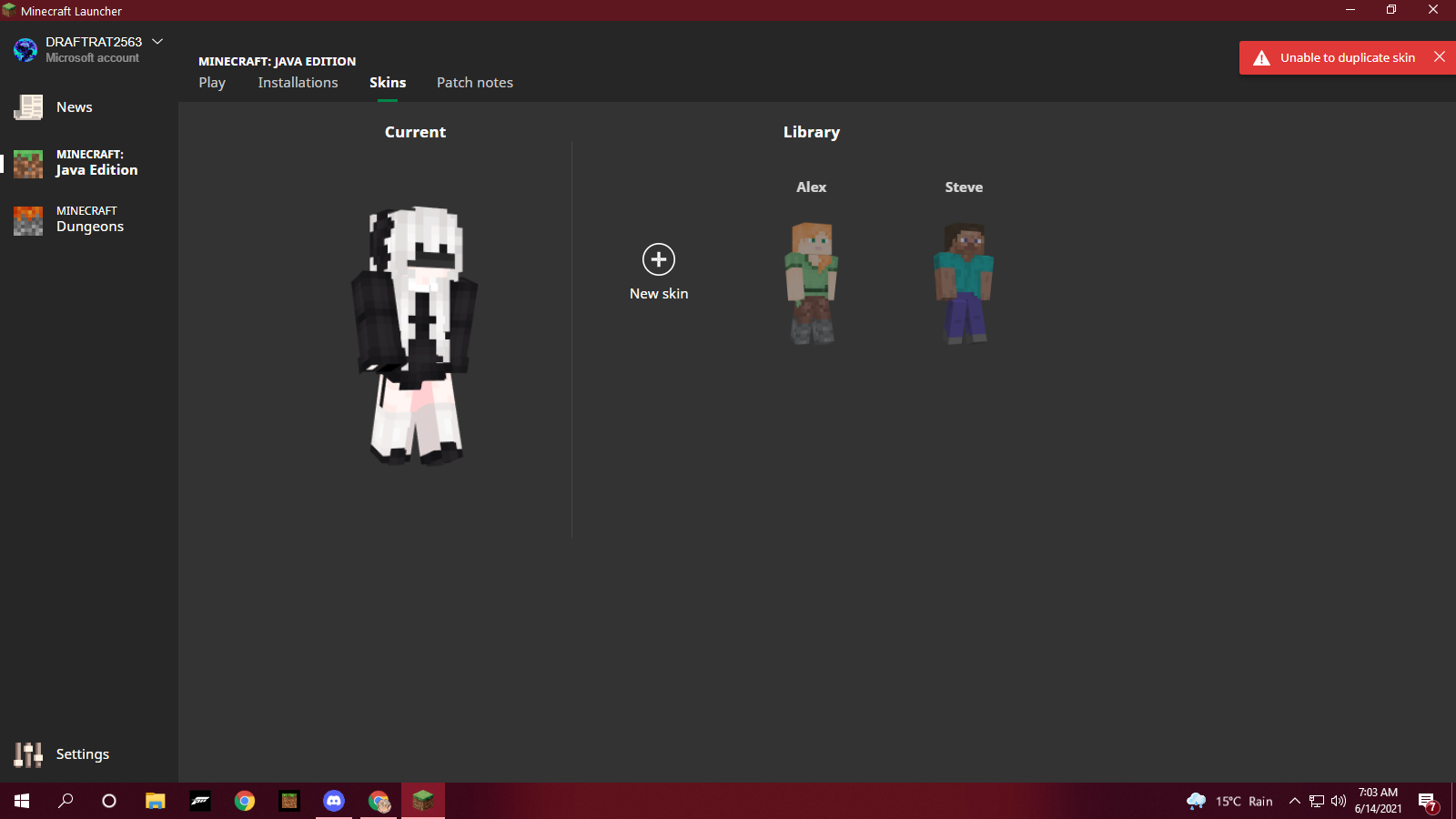Click the current skin preview model

[x=415, y=335]
